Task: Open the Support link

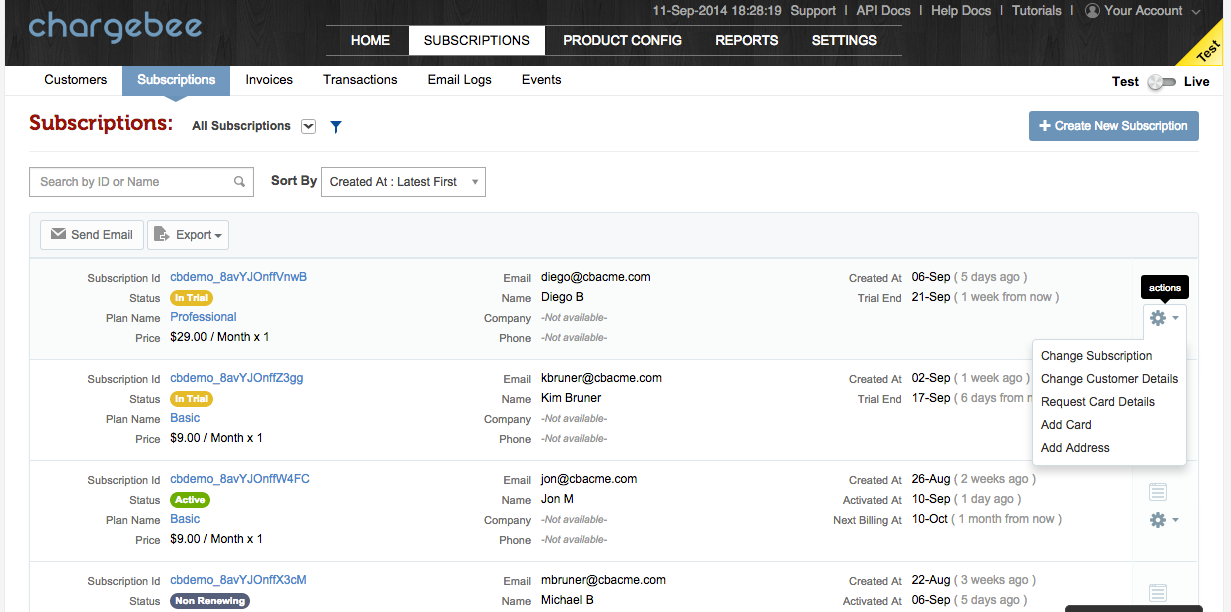Action: pyautogui.click(x=813, y=11)
